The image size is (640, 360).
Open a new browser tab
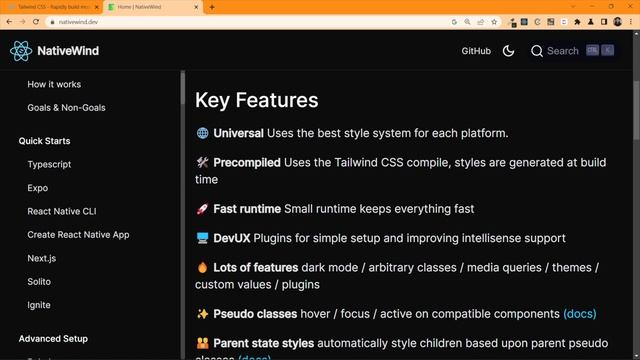click(212, 7)
